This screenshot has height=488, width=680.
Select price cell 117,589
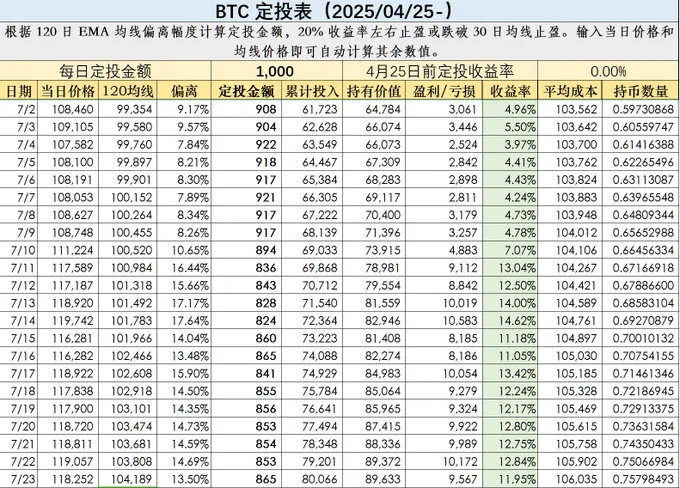[68, 268]
